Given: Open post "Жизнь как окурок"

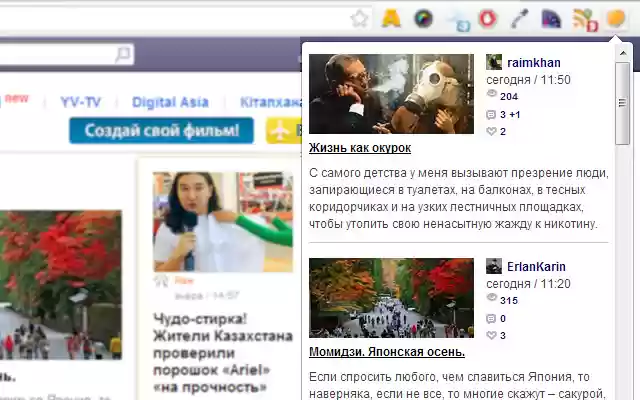Looking at the screenshot, I should [360, 148].
